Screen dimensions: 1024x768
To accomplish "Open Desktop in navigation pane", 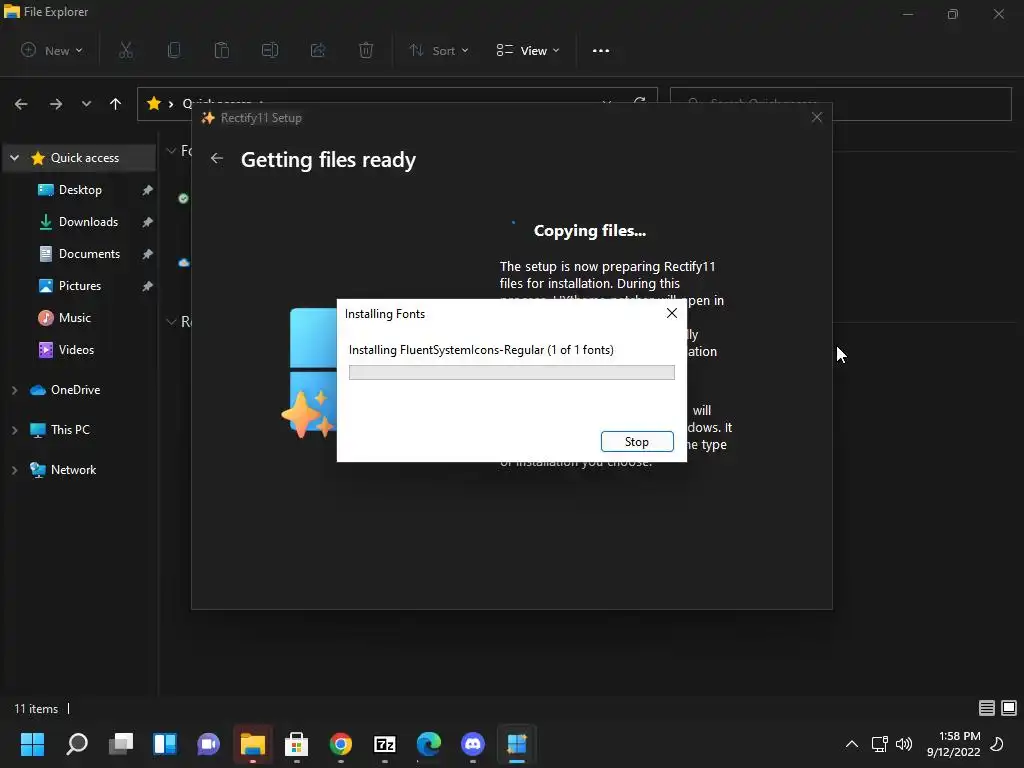I will point(80,189).
